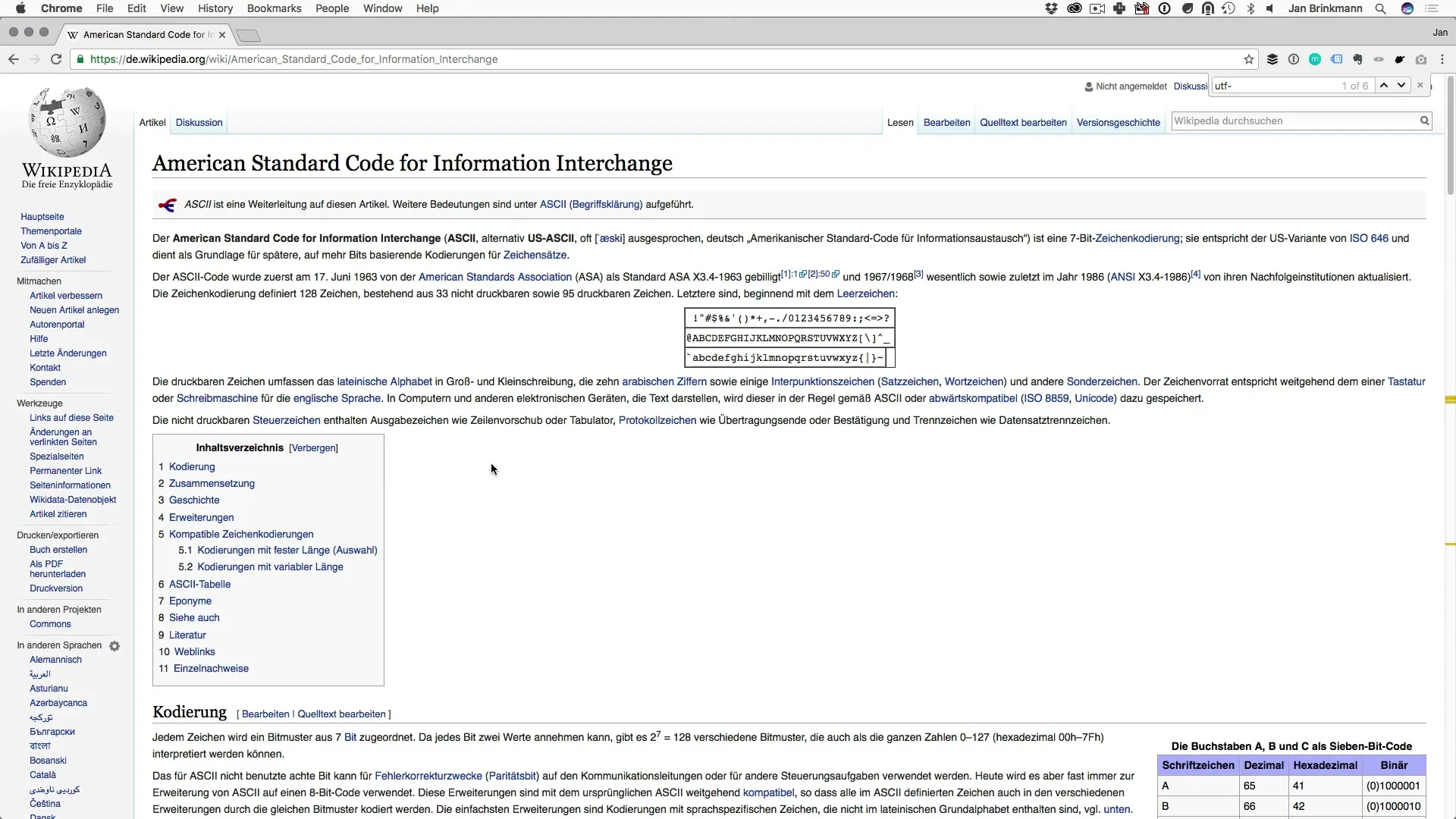1456x819 pixels.
Task: Open the teal 'm' extension icon
Action: [x=1315, y=59]
